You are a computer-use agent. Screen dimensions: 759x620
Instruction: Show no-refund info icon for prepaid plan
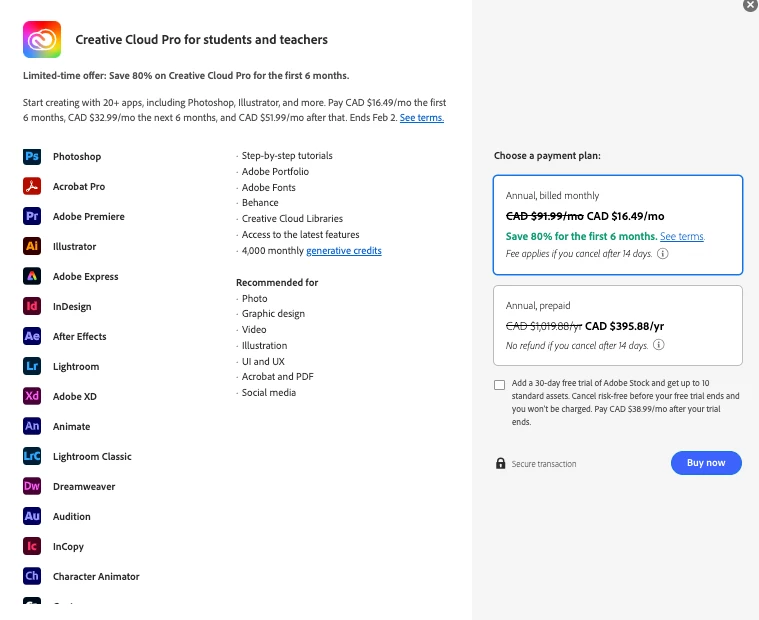[x=659, y=345]
